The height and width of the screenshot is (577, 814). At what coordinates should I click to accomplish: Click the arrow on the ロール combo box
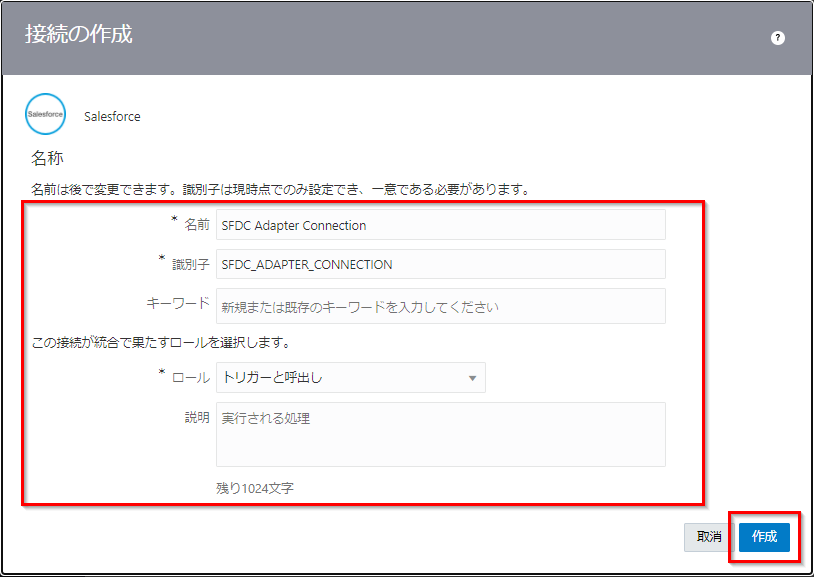[x=472, y=378]
